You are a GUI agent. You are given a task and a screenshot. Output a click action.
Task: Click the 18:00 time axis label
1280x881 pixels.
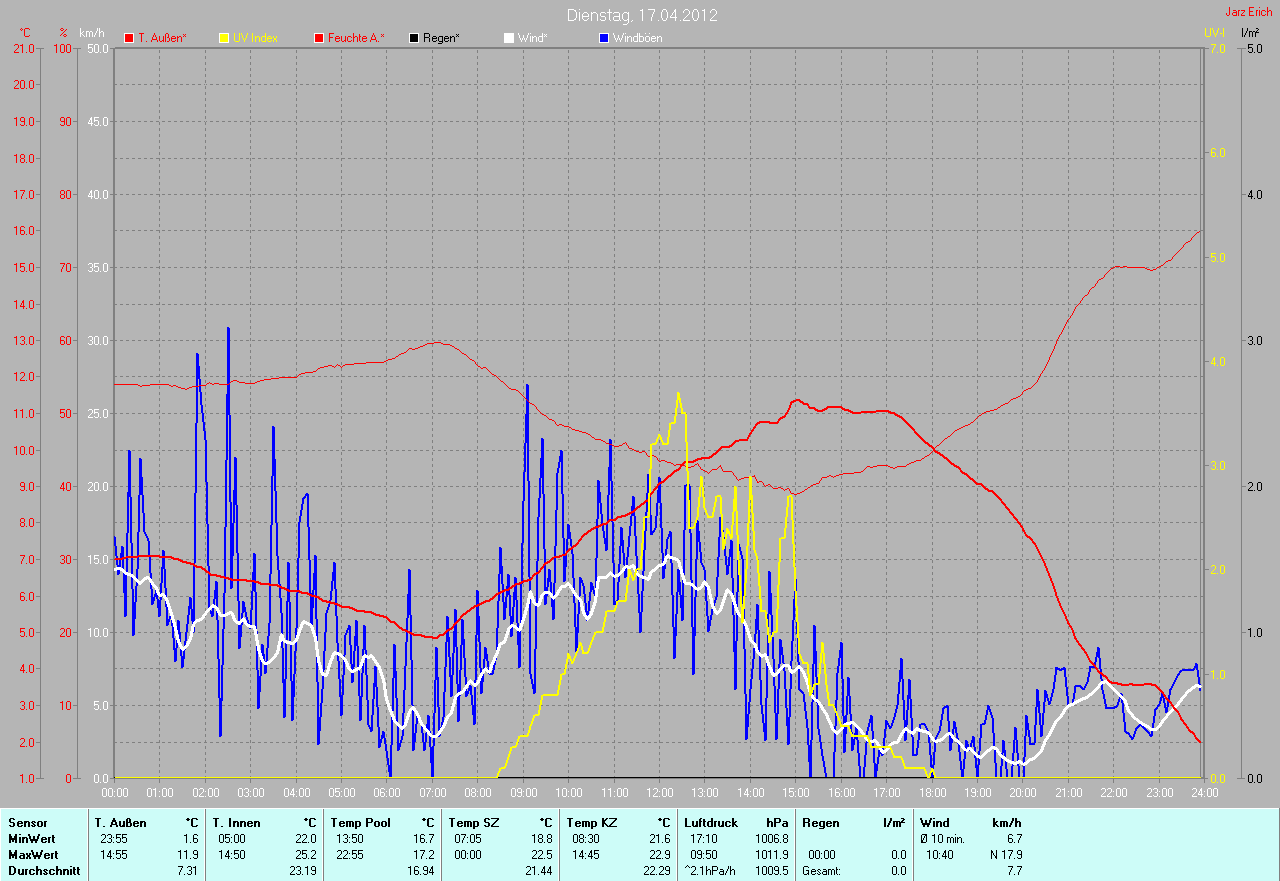(x=931, y=792)
